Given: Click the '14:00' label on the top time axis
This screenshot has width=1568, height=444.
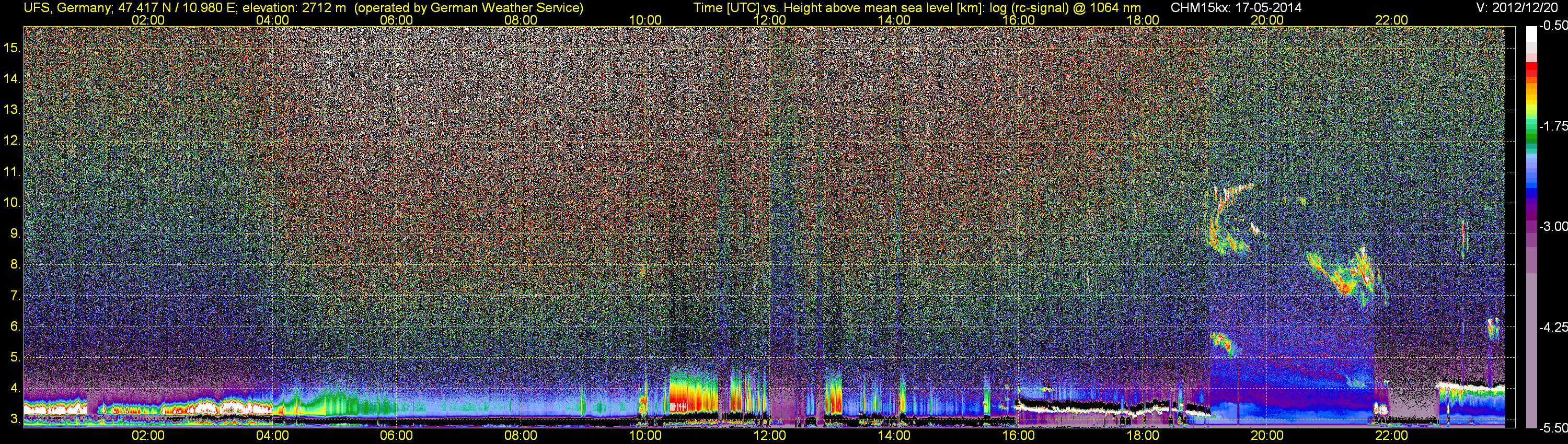Looking at the screenshot, I should [894, 20].
